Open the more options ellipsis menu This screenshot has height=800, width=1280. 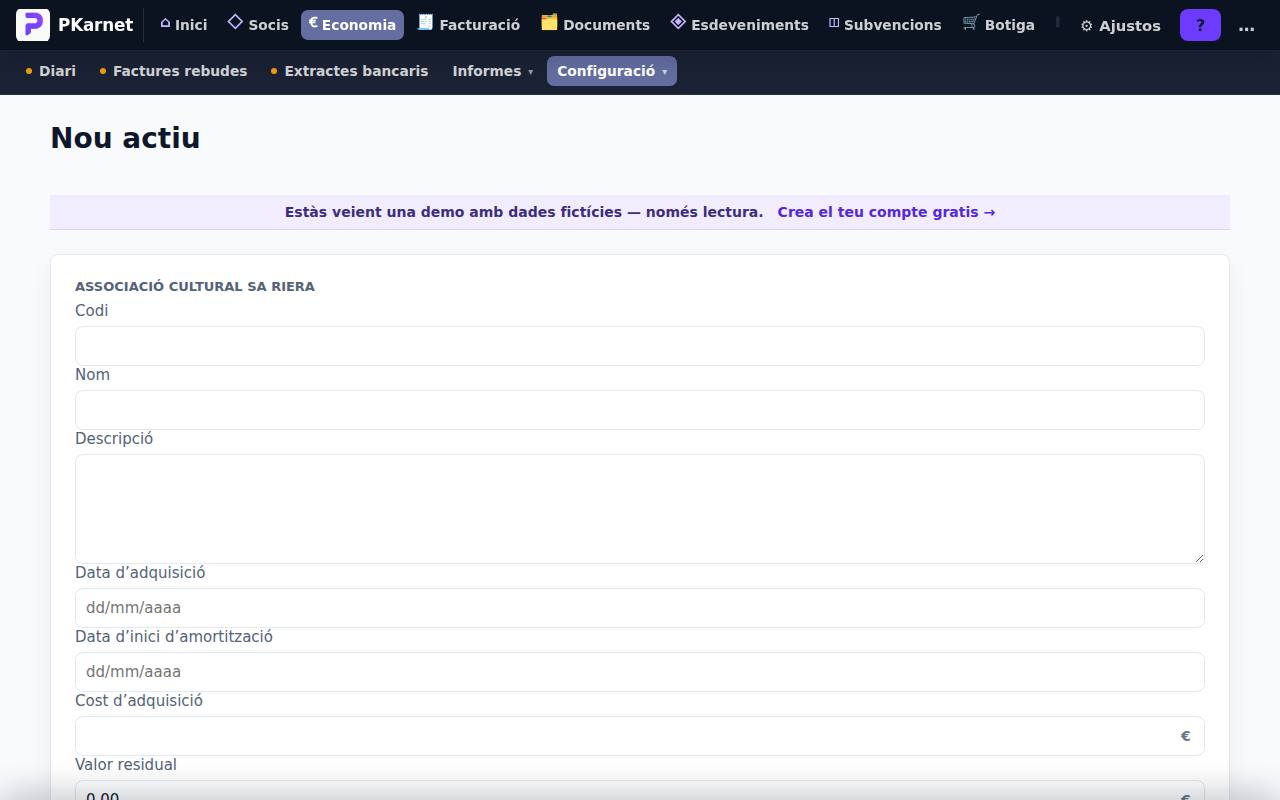pos(1246,26)
